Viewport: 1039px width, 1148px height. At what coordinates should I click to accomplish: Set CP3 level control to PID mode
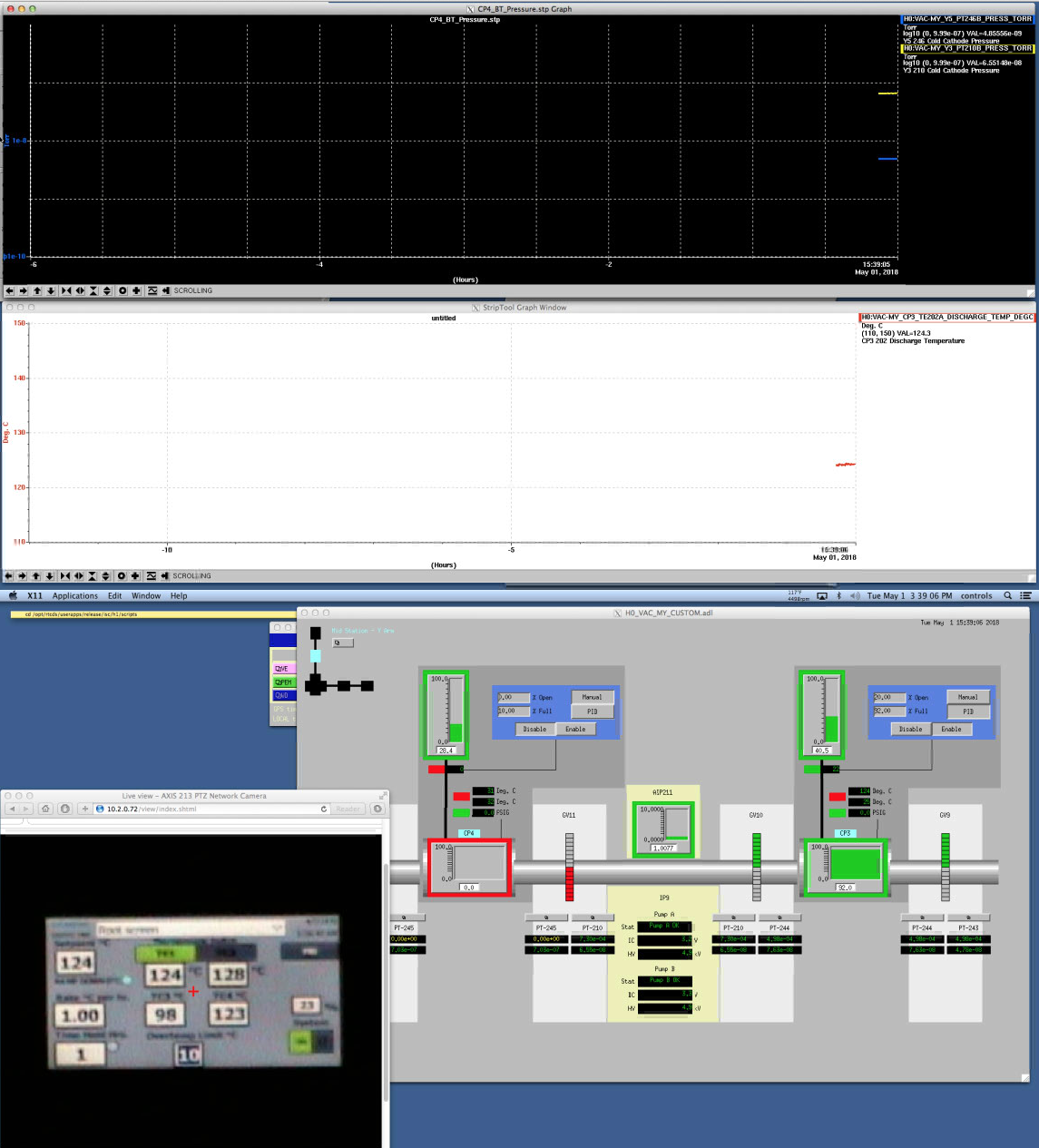[967, 711]
